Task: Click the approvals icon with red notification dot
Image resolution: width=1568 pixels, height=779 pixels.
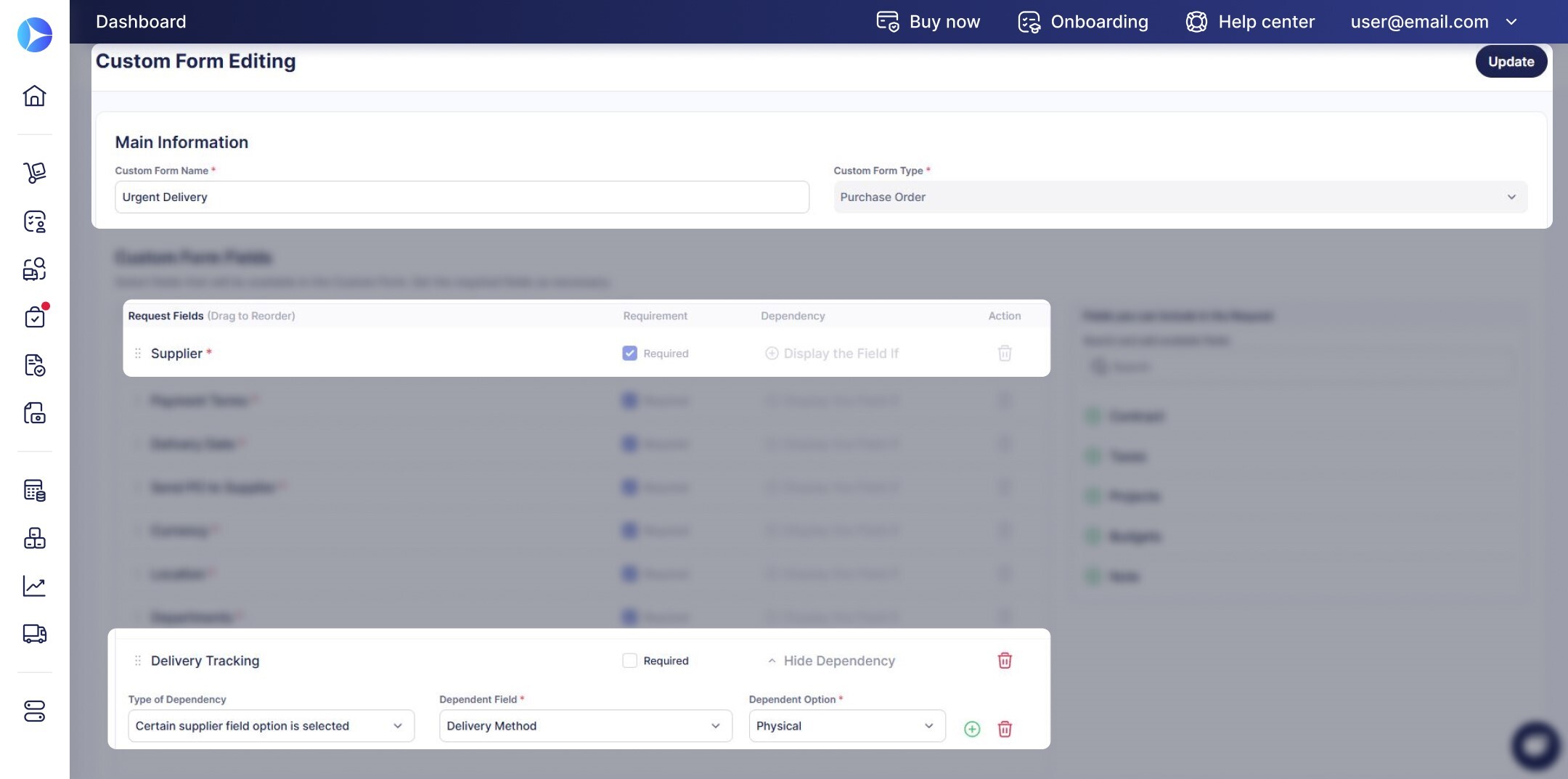Action: tap(34, 317)
